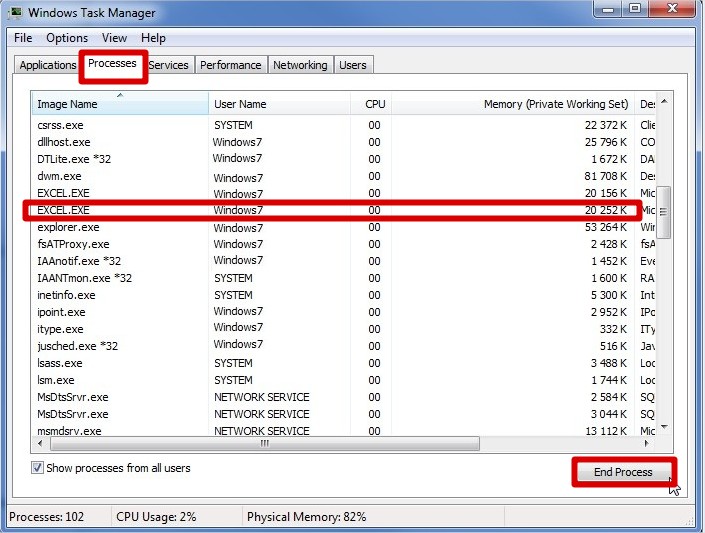The height and width of the screenshot is (533, 705).
Task: Toggle Show processes from all users
Action: point(38,468)
